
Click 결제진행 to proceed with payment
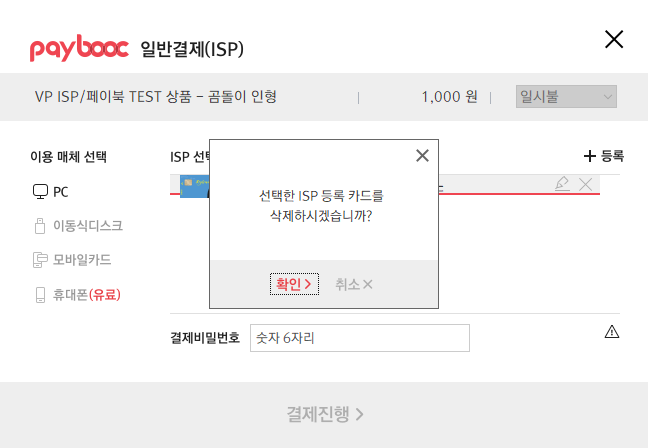tap(324, 414)
